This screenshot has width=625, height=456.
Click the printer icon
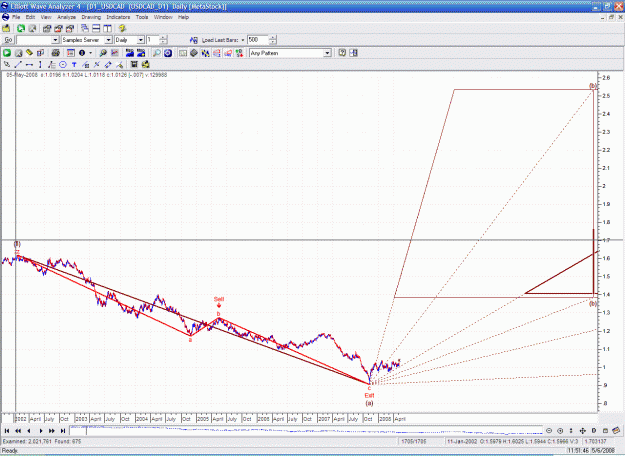tap(55, 53)
